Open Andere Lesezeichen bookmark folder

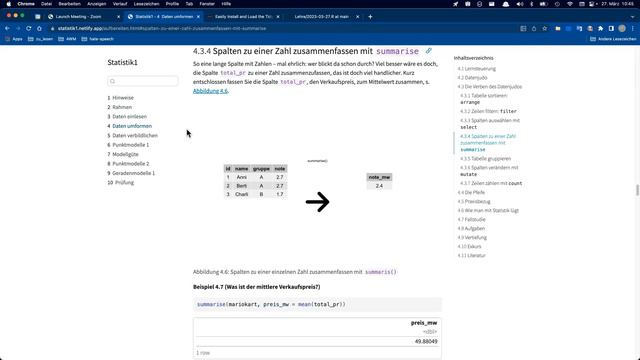point(613,39)
